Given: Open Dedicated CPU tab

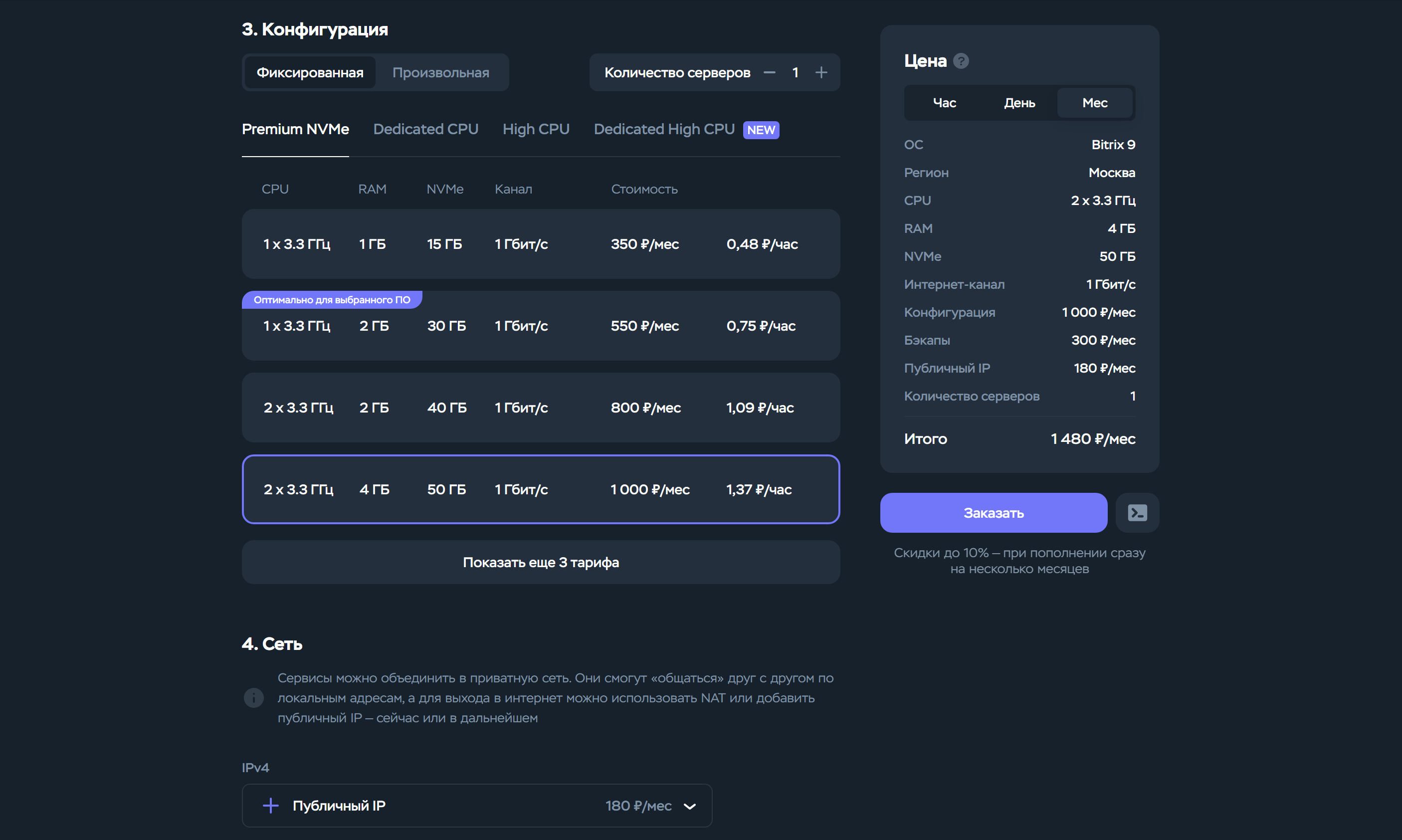Looking at the screenshot, I should (x=425, y=129).
